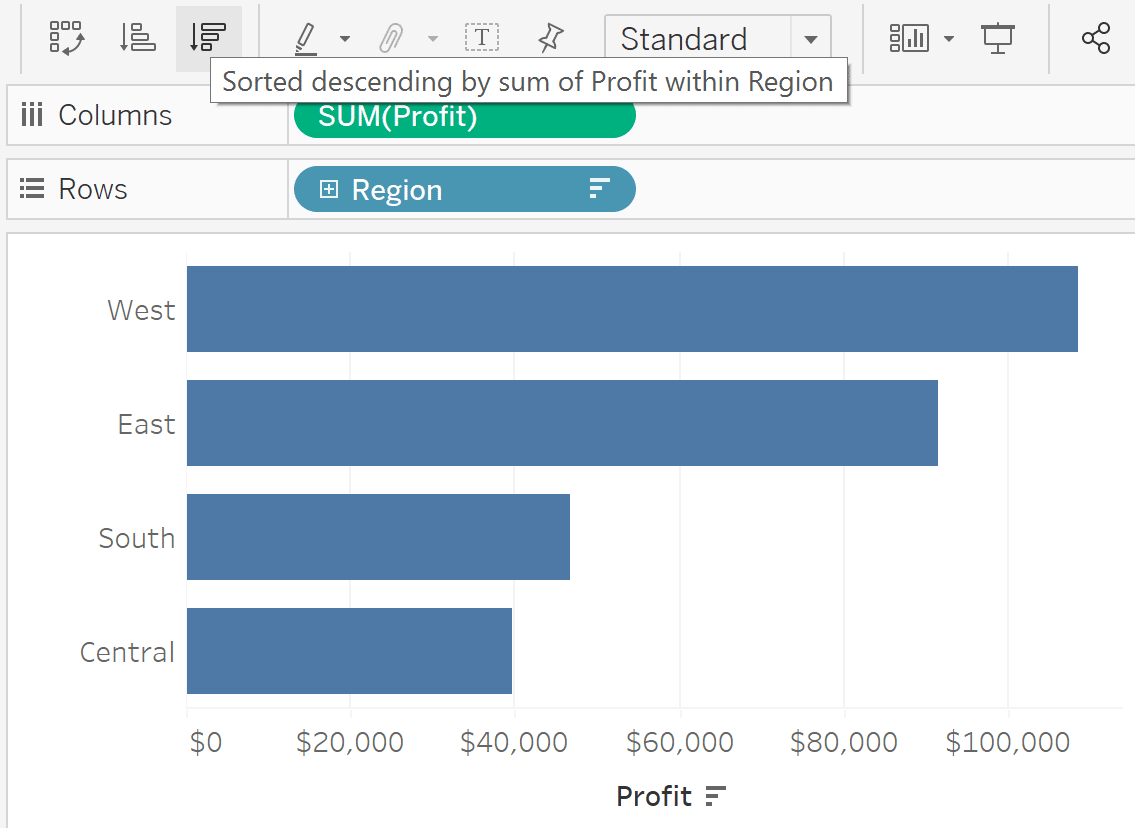The image size is (1135, 828).
Task: Click the pin Fix Axes icon
Action: point(551,38)
